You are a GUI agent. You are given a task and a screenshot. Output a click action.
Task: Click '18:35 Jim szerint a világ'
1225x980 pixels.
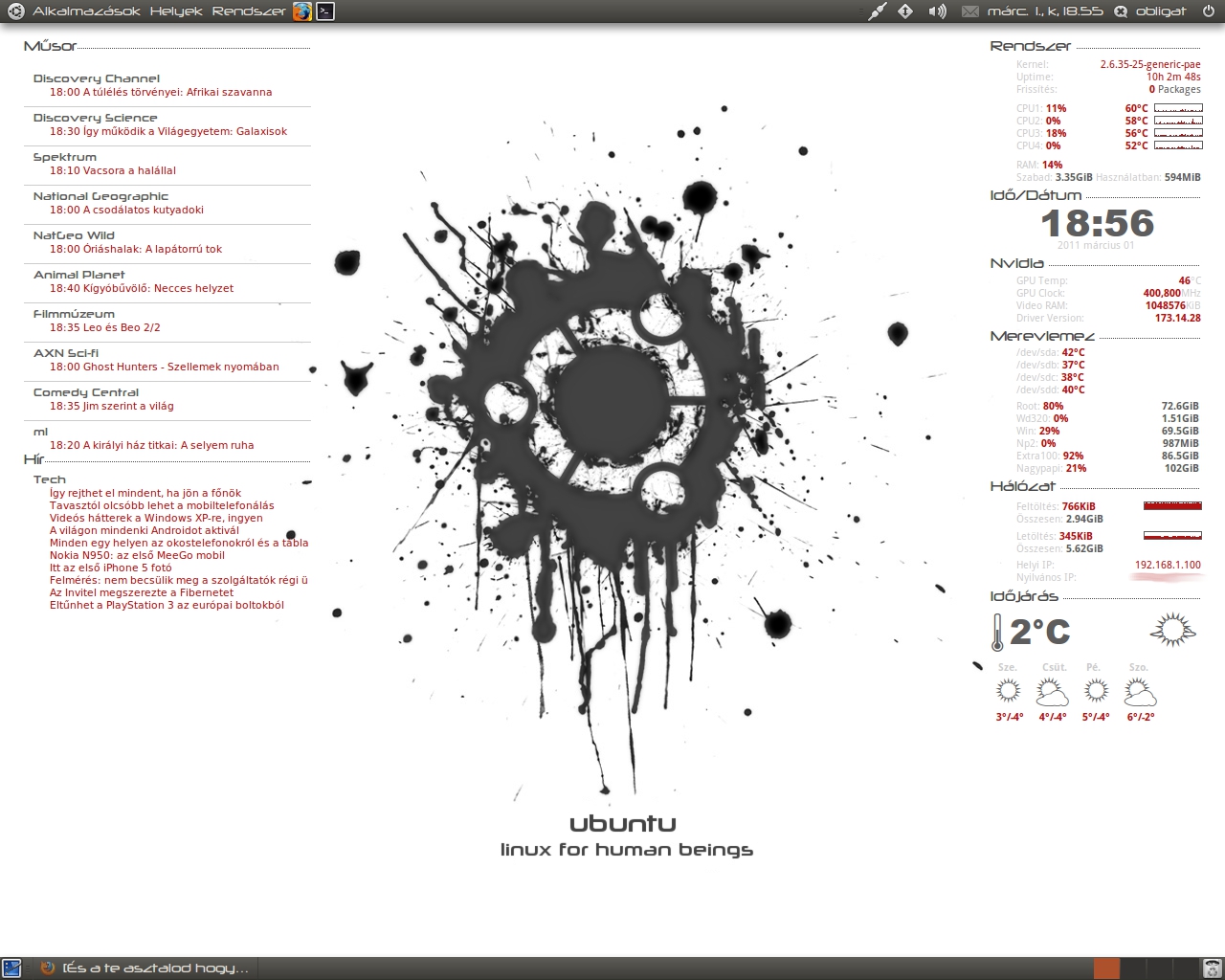pyautogui.click(x=112, y=406)
